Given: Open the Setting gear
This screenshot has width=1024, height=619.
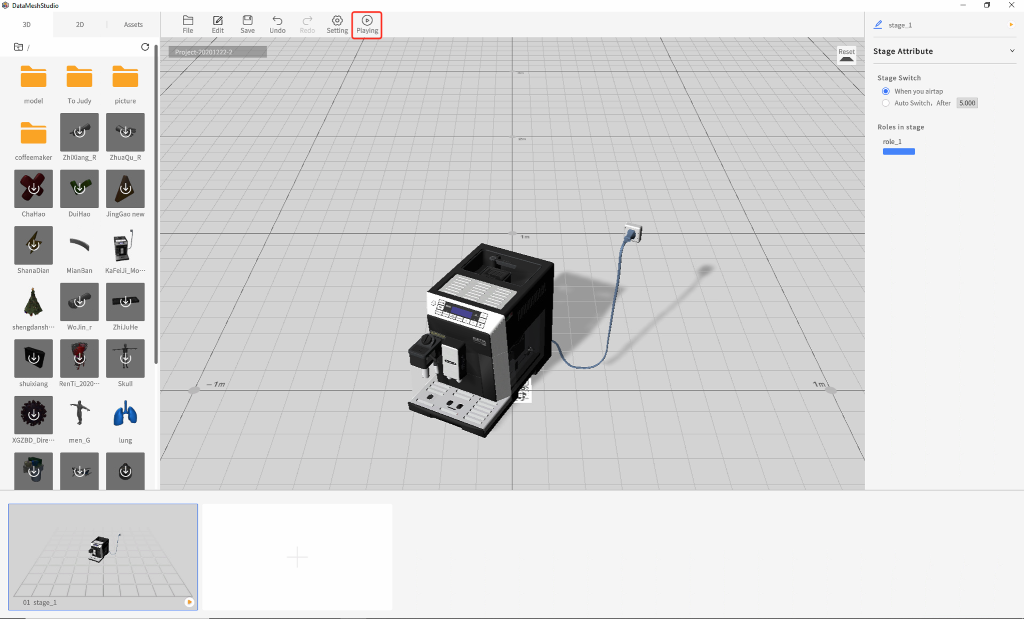Looking at the screenshot, I should click(x=337, y=24).
